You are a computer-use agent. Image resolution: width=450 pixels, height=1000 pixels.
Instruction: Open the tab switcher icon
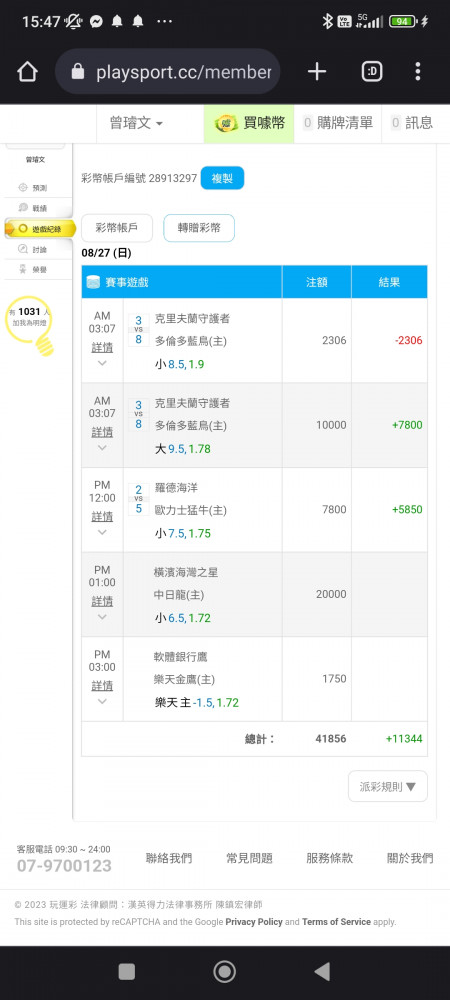tap(372, 72)
